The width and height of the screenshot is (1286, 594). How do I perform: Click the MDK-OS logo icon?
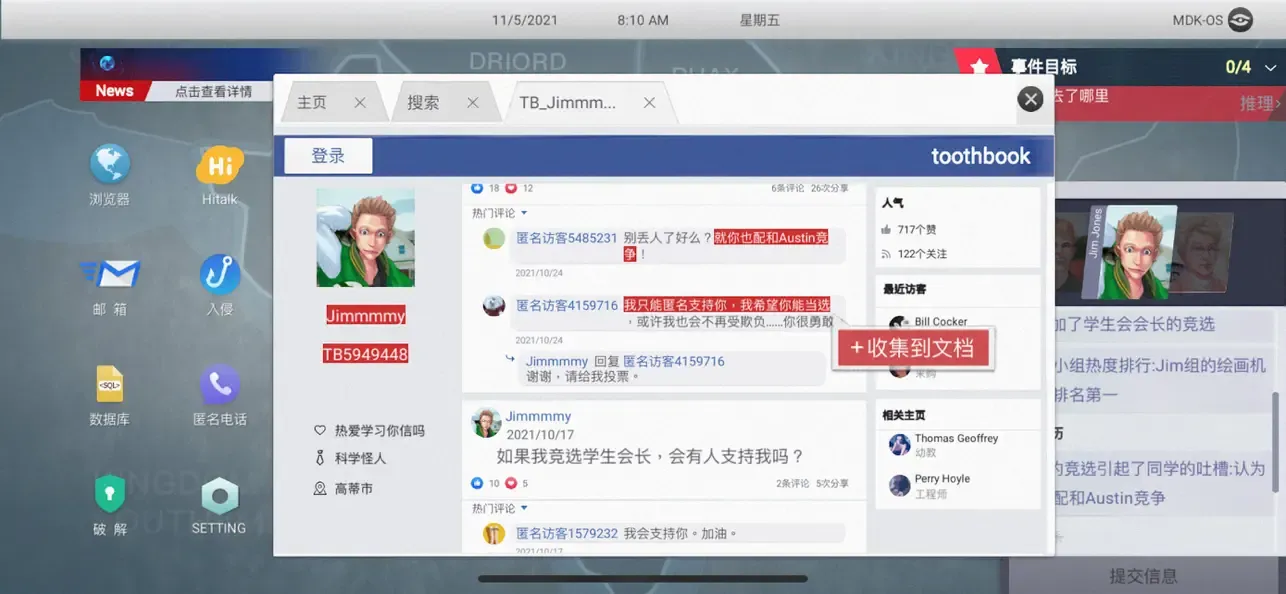(x=1240, y=20)
